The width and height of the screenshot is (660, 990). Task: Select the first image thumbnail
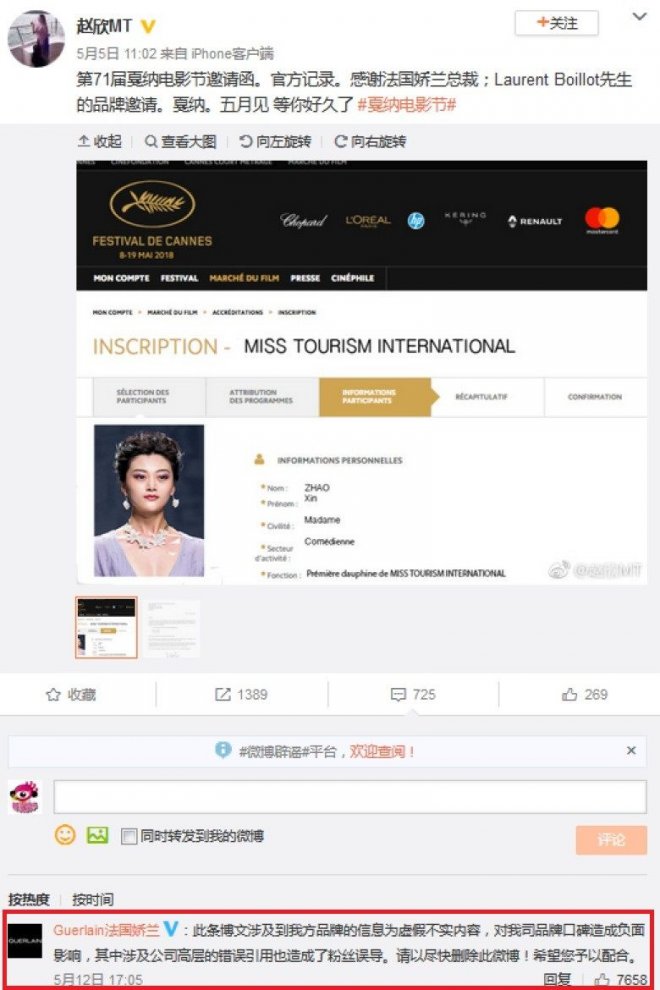tap(106, 627)
